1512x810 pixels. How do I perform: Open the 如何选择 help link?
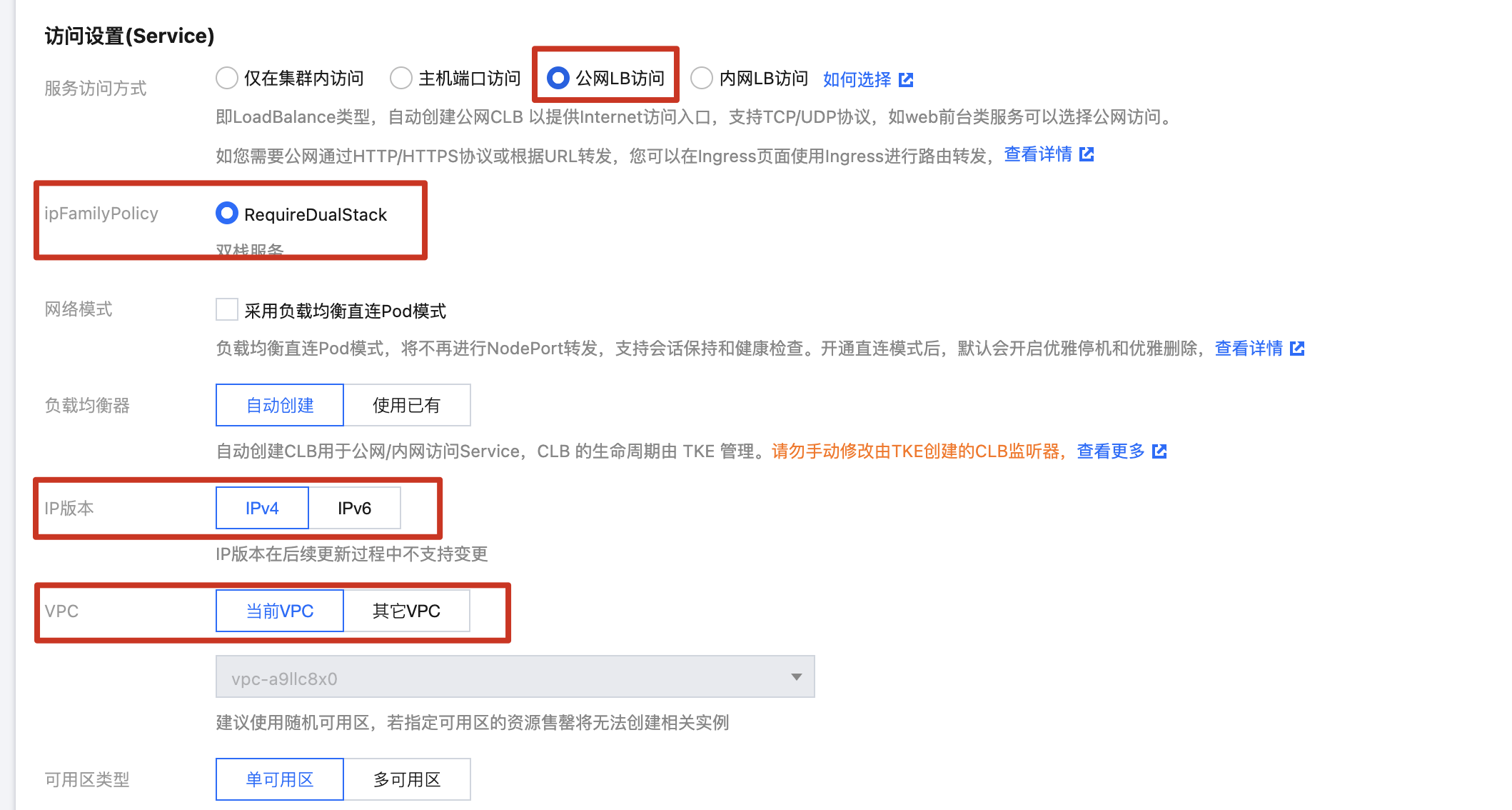pos(857,79)
